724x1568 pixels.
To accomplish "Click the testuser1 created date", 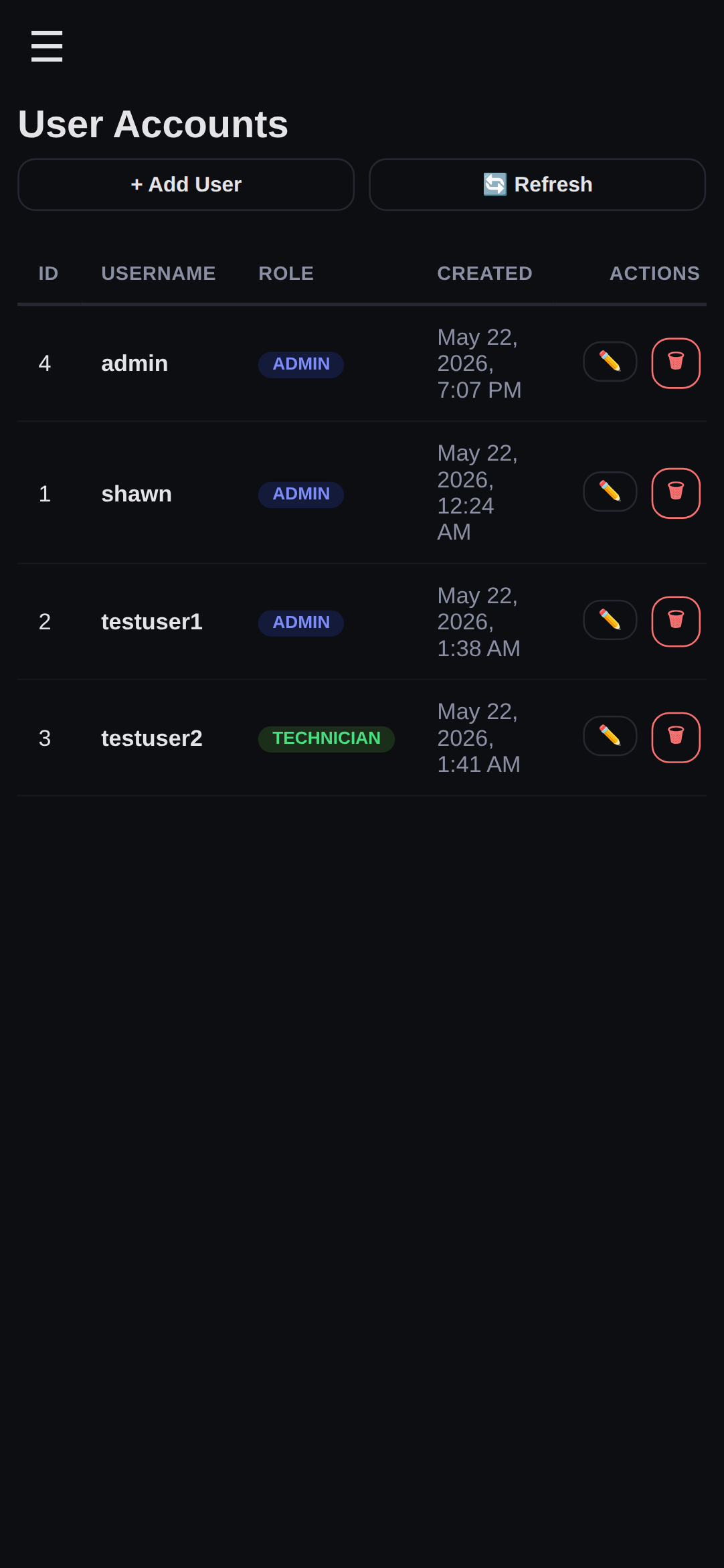I will click(478, 622).
